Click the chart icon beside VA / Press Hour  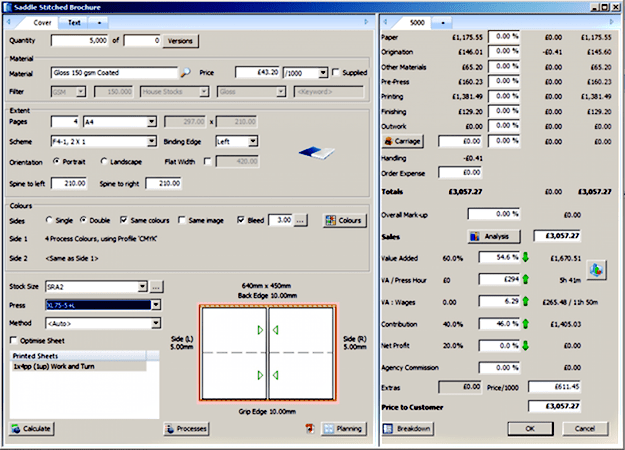(596, 268)
